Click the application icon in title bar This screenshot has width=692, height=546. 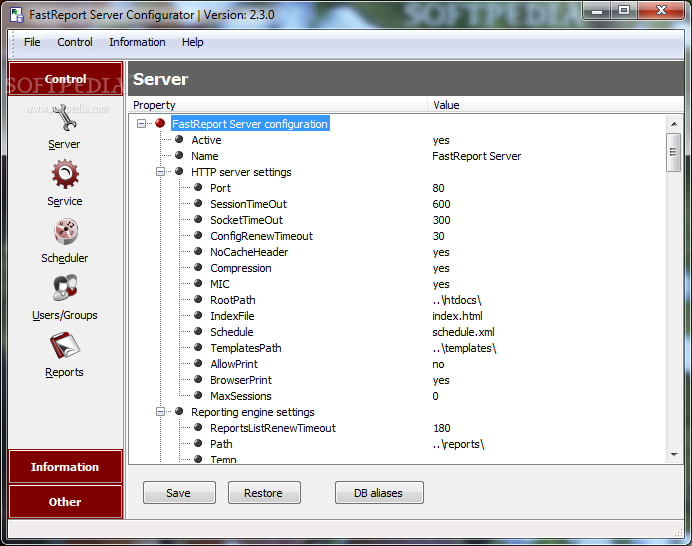tap(17, 15)
